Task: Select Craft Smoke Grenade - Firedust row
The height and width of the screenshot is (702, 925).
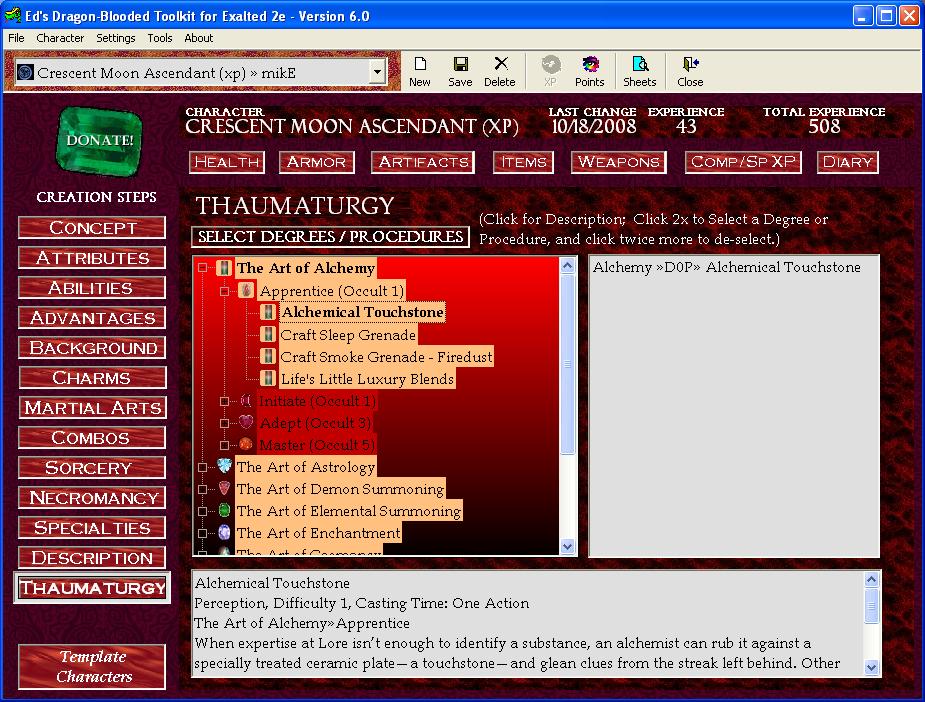Action: (386, 357)
